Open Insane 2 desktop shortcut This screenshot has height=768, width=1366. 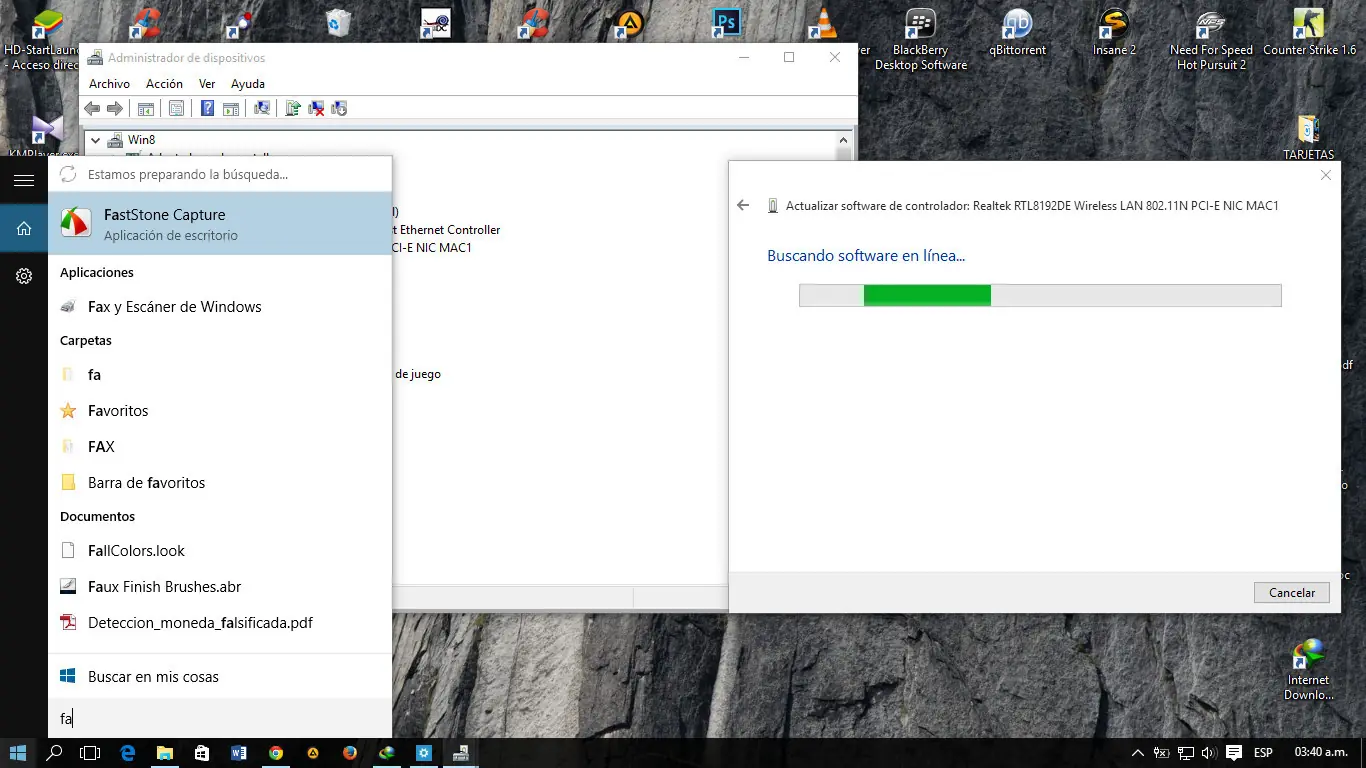click(x=1114, y=33)
